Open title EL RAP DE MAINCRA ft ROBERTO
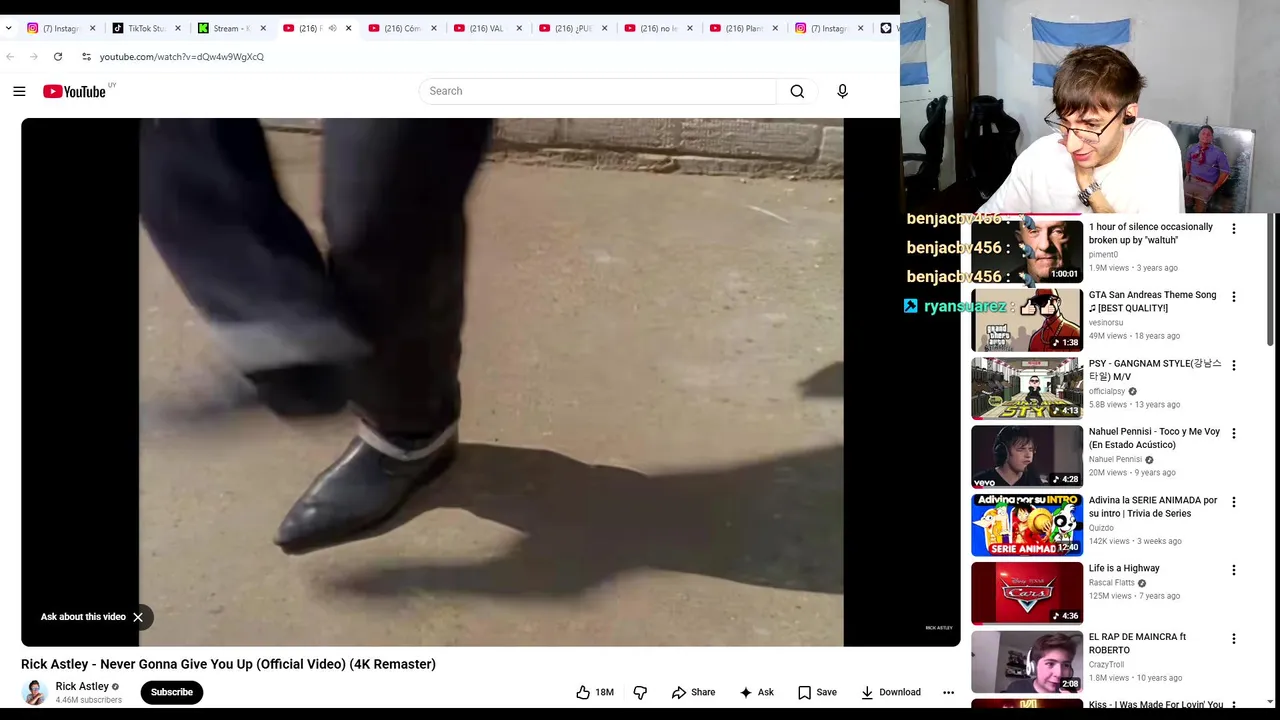 (1137, 643)
